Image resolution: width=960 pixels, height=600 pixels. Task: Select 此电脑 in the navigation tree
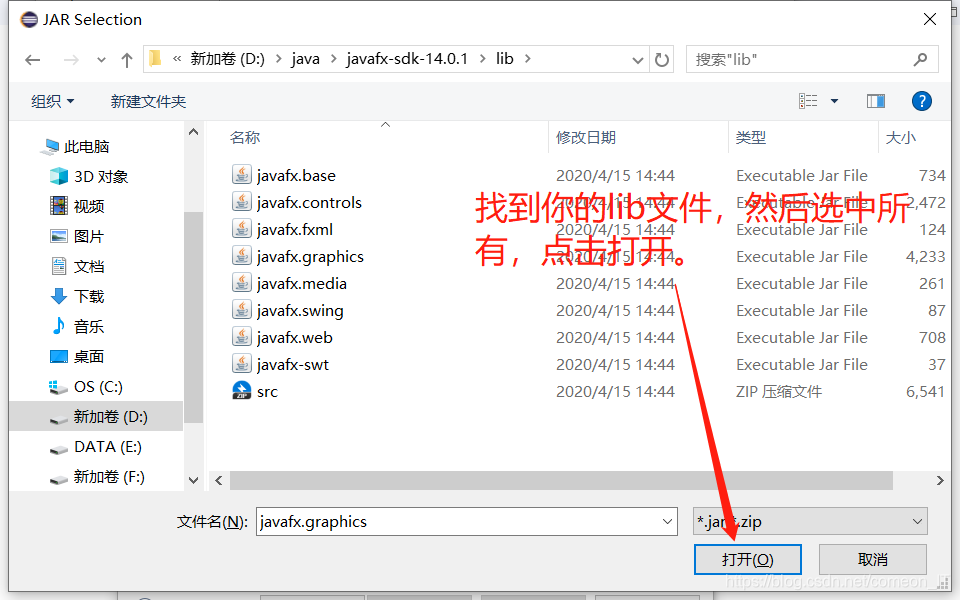(x=77, y=146)
